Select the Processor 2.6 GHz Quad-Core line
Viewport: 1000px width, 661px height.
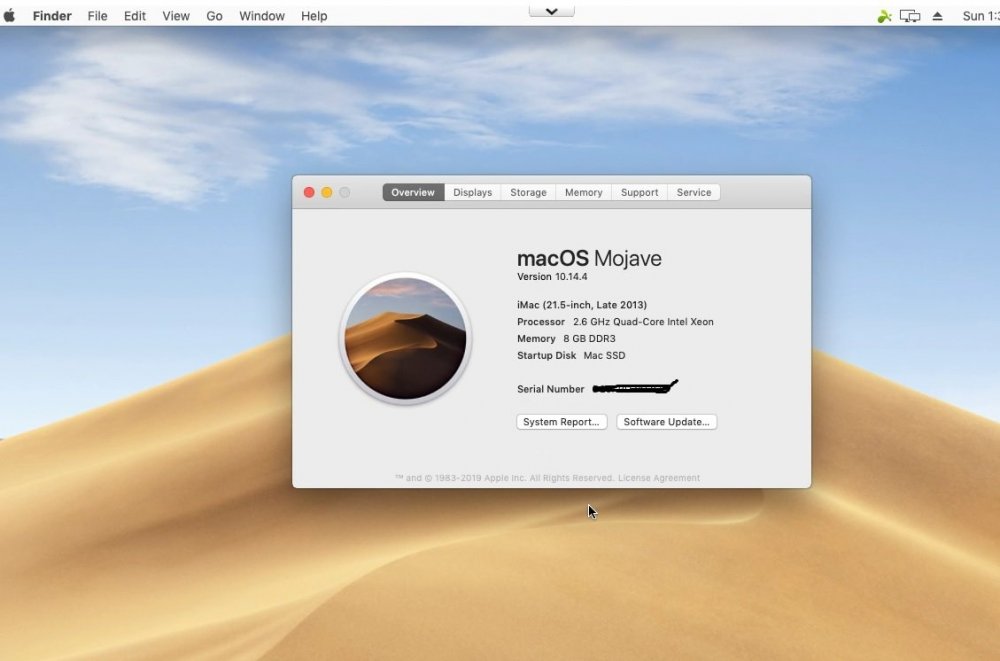(615, 322)
